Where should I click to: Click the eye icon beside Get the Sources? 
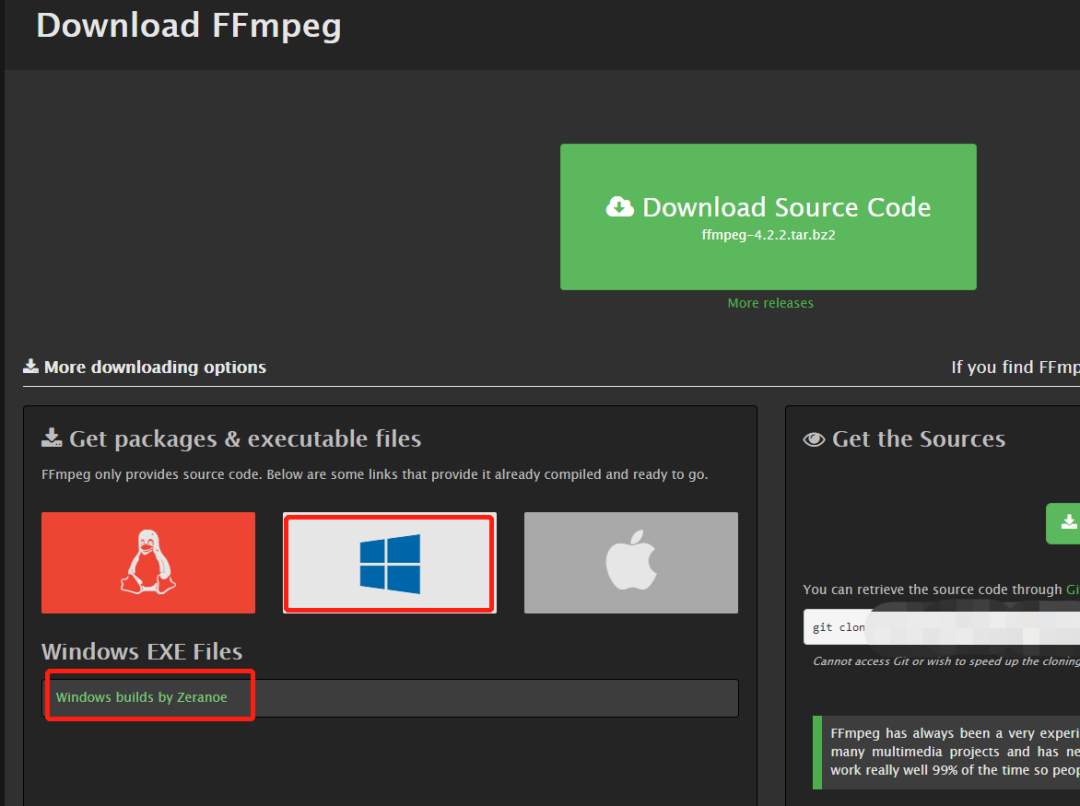point(814,439)
